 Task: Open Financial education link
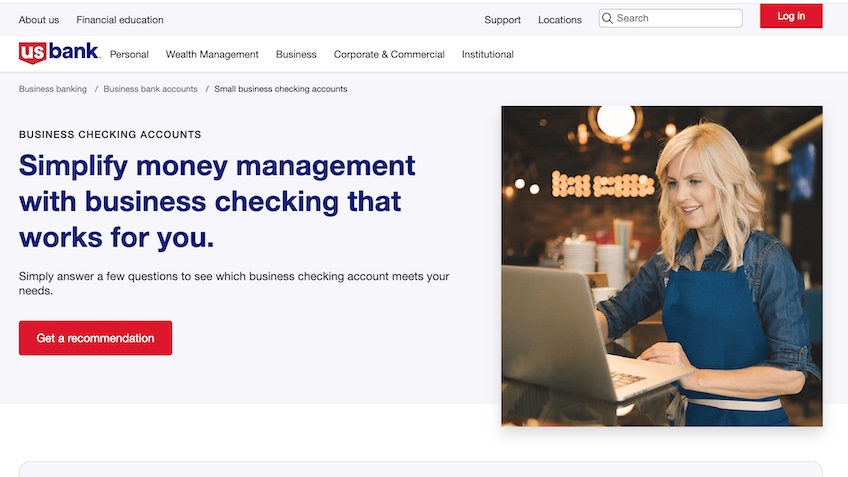120,20
